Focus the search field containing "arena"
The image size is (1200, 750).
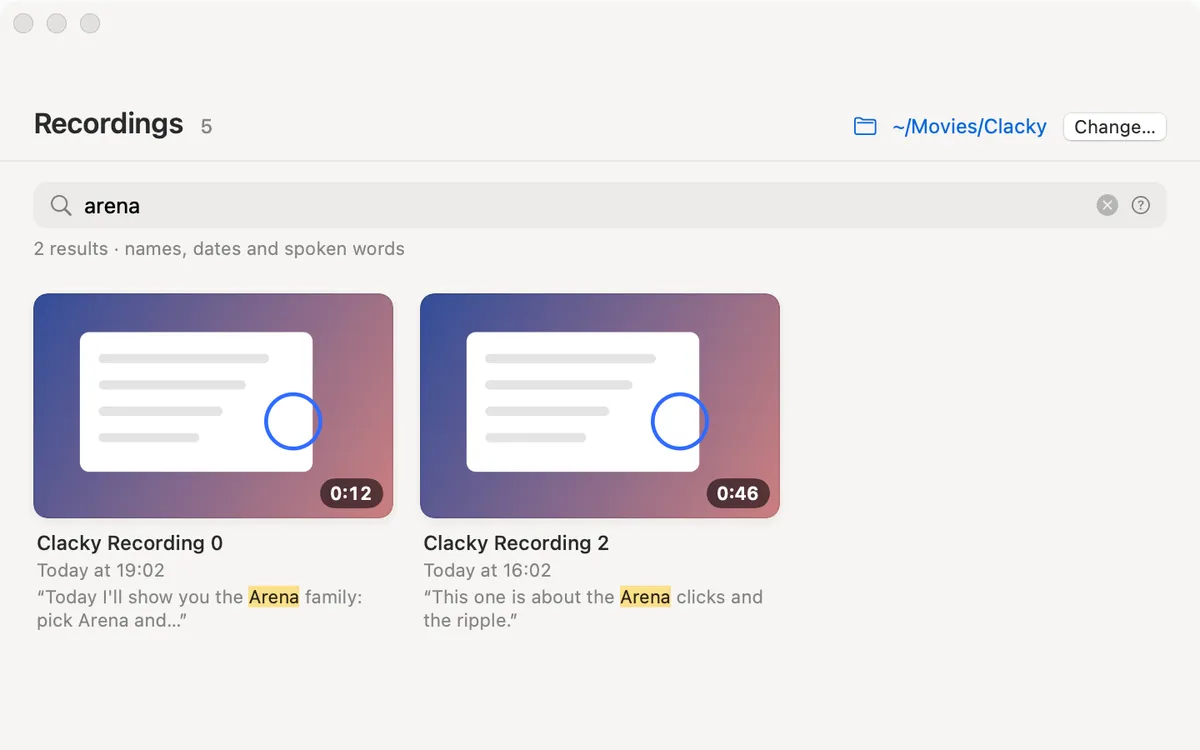(600, 205)
